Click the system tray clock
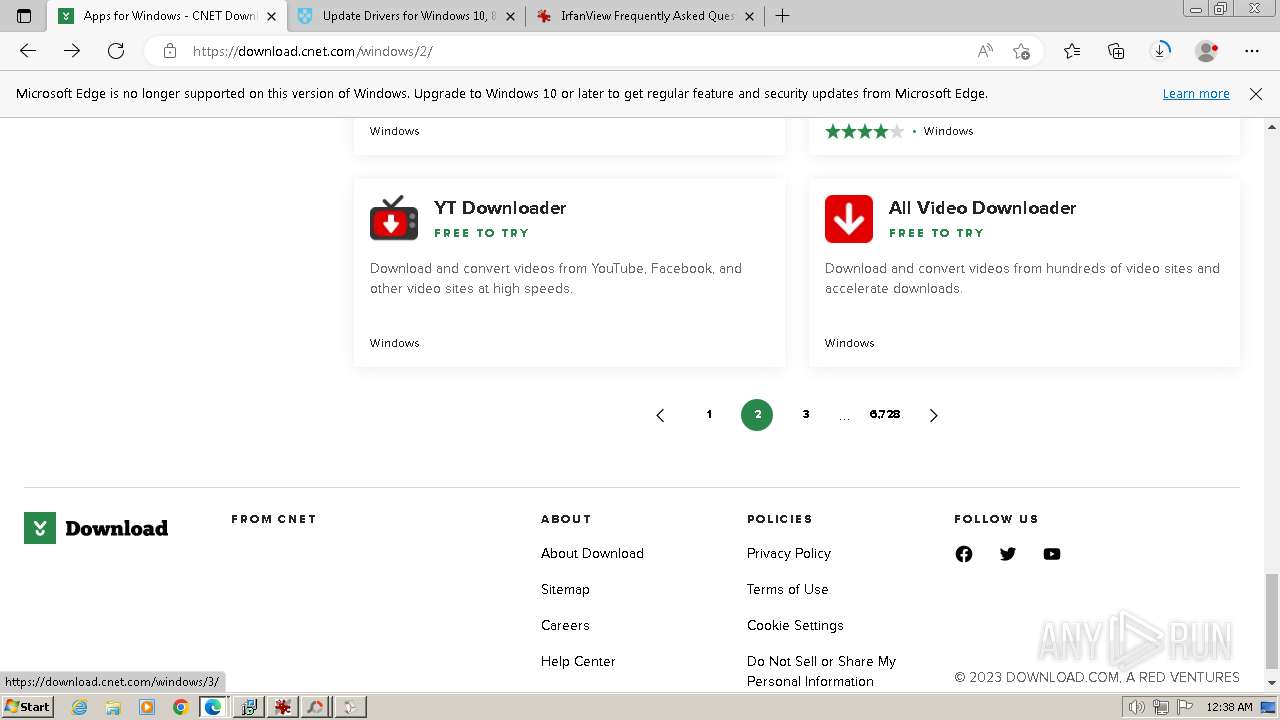The width and height of the screenshot is (1280, 720). pos(1229,707)
